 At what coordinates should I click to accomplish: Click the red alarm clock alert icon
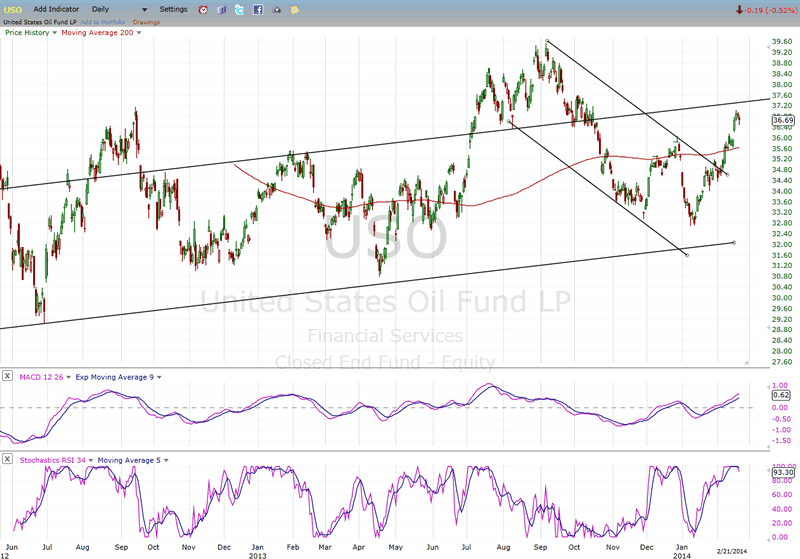click(203, 10)
